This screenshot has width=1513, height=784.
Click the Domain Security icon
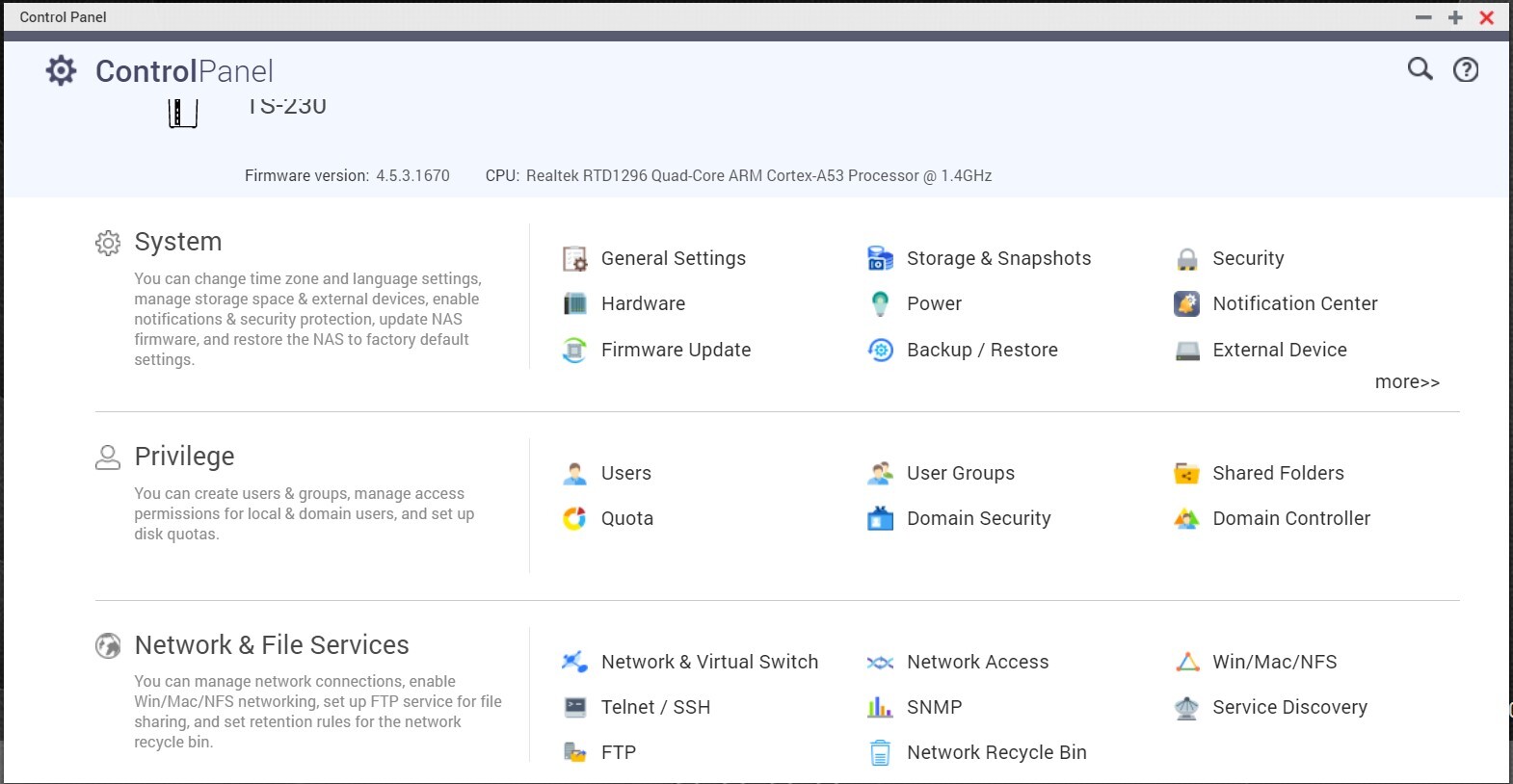[x=881, y=518]
